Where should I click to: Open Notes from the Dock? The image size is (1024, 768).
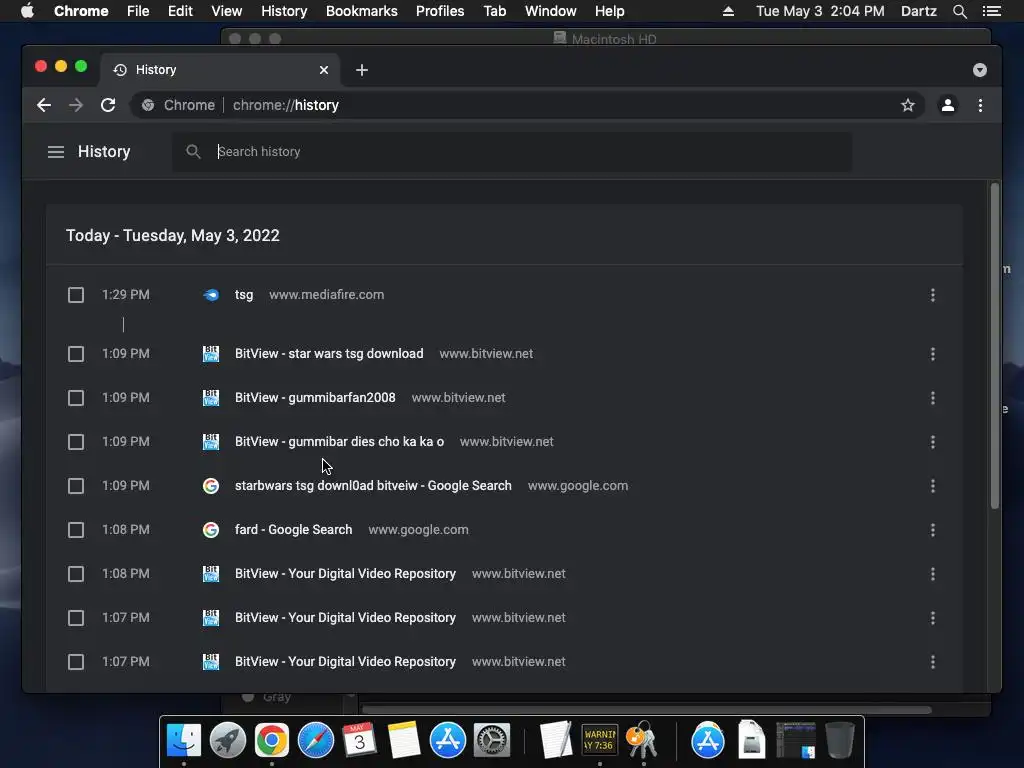click(404, 740)
